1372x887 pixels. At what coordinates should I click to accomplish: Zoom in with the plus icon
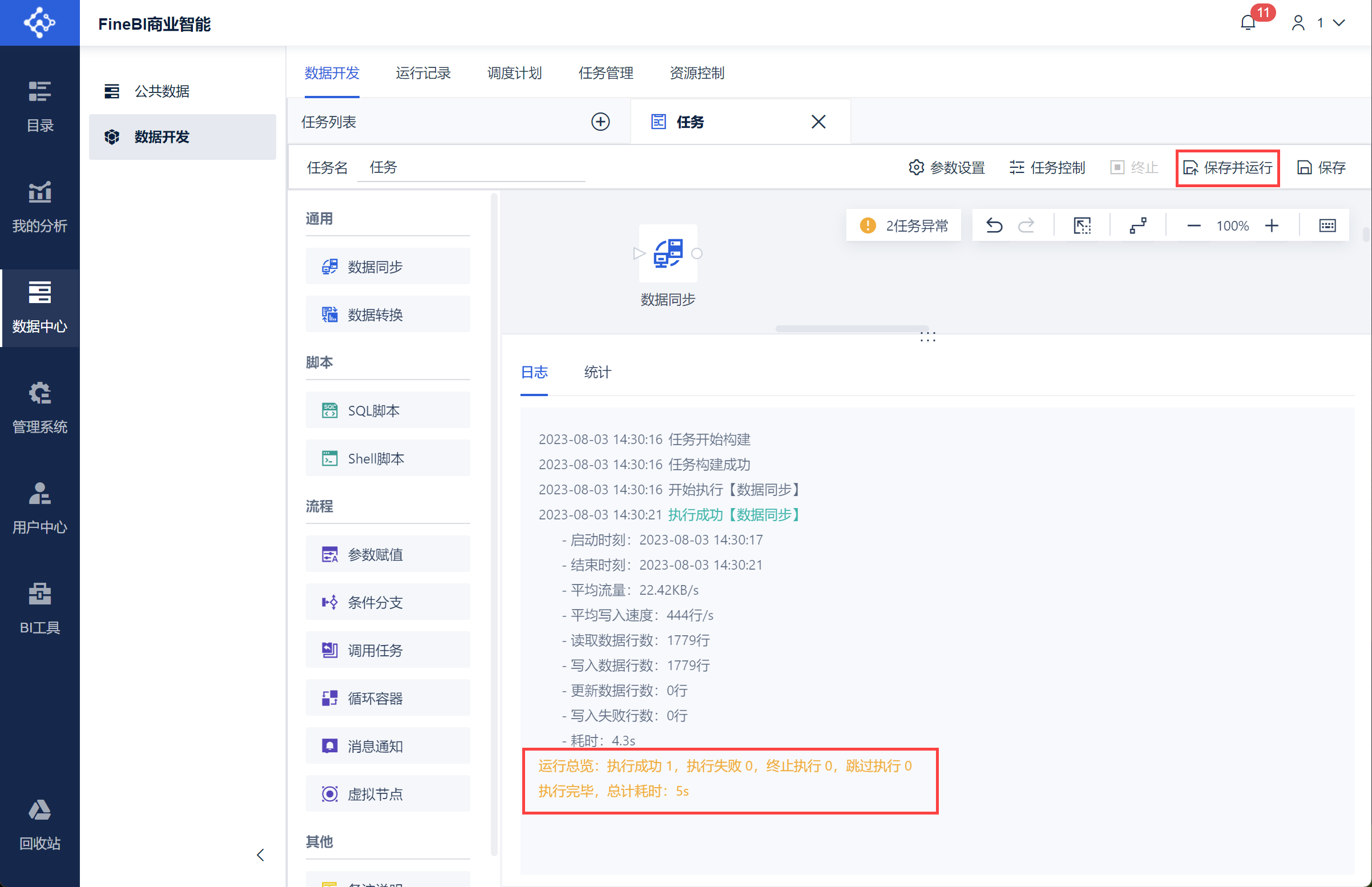(x=1271, y=225)
